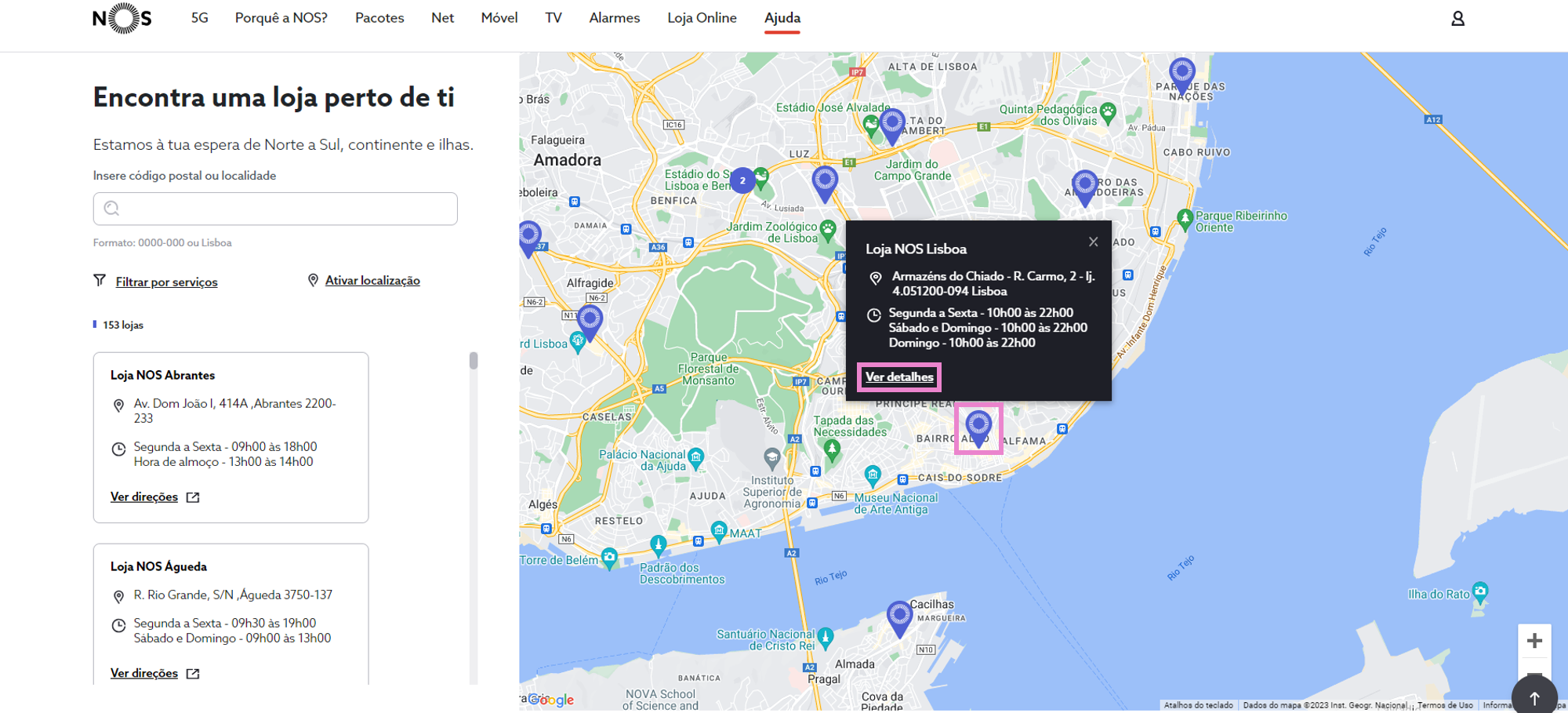The width and height of the screenshot is (1568, 713).
Task: Open the Alarmes menu
Action: coord(615,17)
